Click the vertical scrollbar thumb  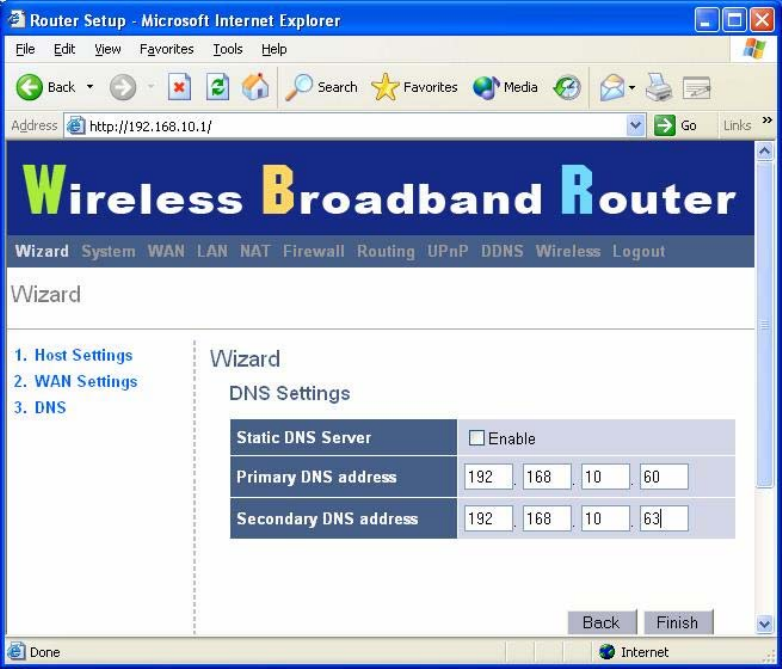coord(765,324)
